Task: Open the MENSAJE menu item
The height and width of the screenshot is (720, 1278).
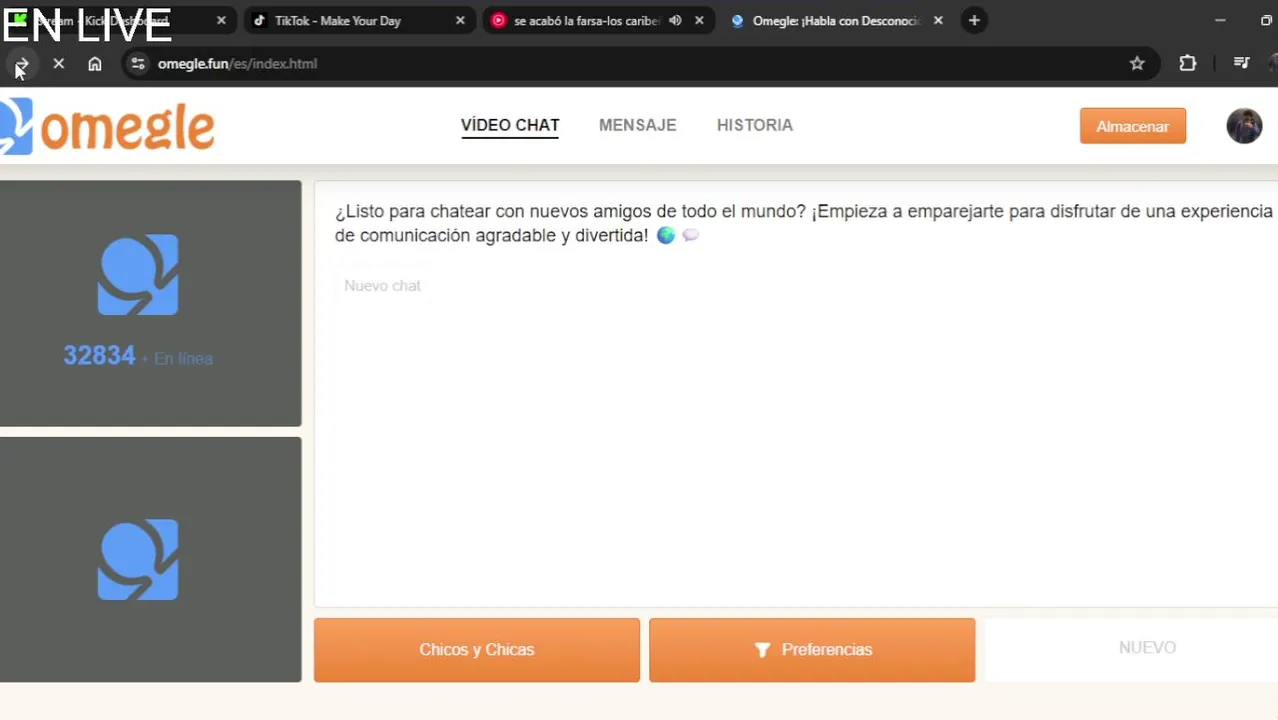Action: click(637, 125)
